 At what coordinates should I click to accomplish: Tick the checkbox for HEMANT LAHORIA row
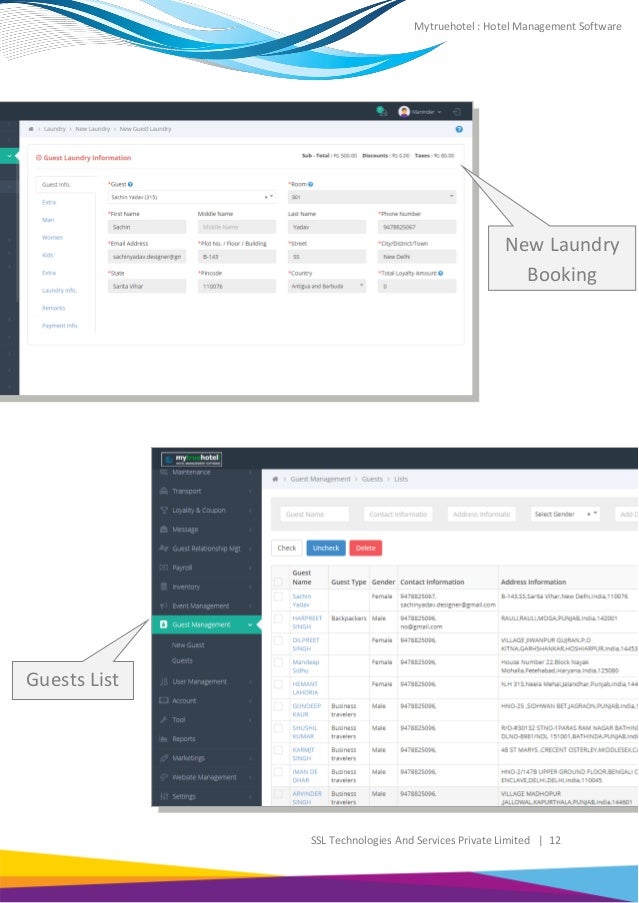(x=278, y=684)
